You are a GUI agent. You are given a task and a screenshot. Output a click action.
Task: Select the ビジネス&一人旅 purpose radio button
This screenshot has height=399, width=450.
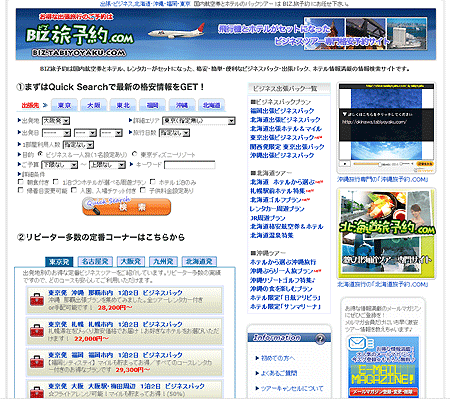click(41, 154)
